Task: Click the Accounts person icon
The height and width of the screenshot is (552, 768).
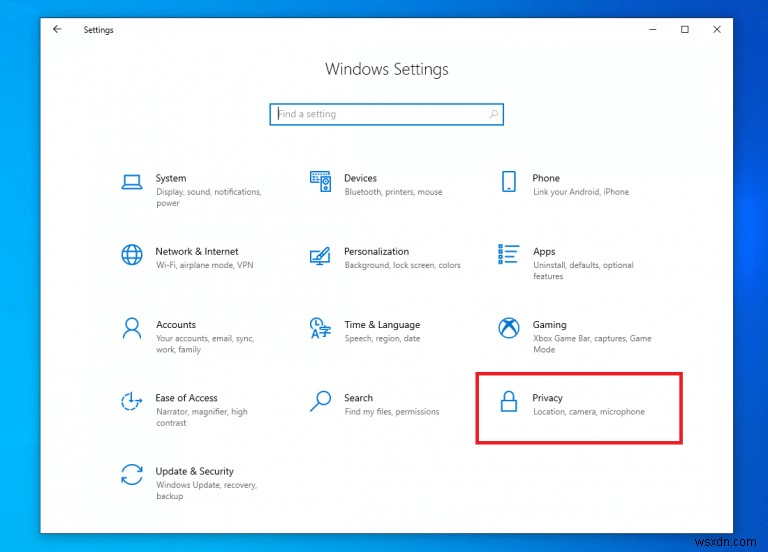Action: (132, 328)
